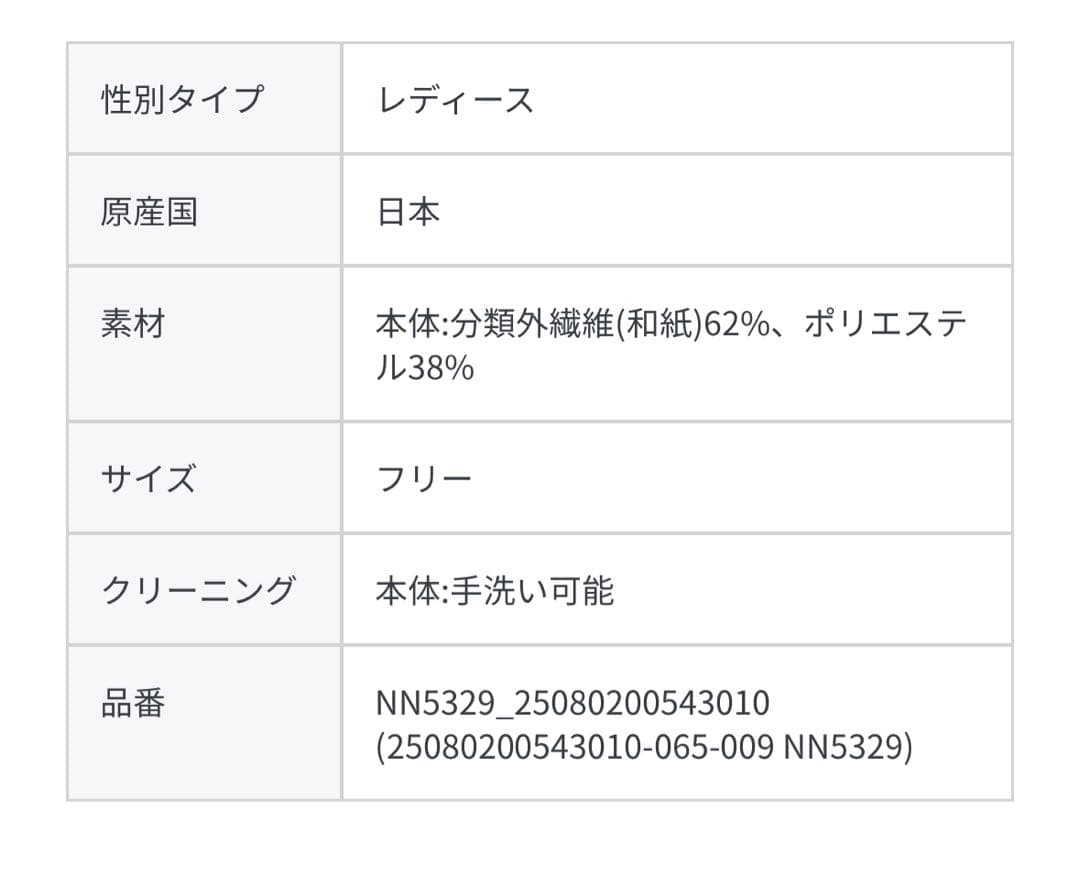The image size is (1080, 877).
Task: Click product code NN5329_25080200543010
Action: [x=573, y=704]
